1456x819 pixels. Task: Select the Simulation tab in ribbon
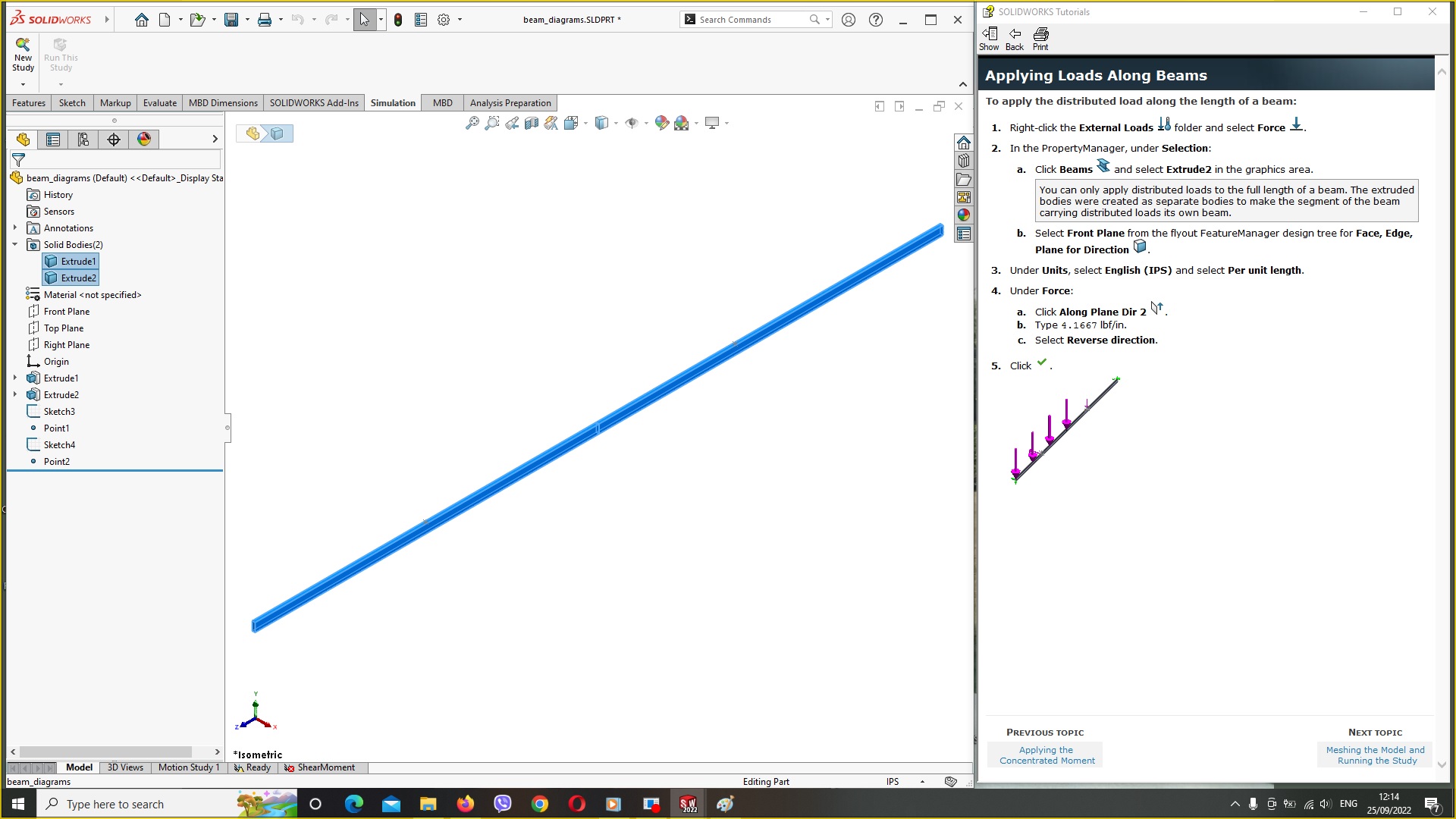[x=392, y=103]
